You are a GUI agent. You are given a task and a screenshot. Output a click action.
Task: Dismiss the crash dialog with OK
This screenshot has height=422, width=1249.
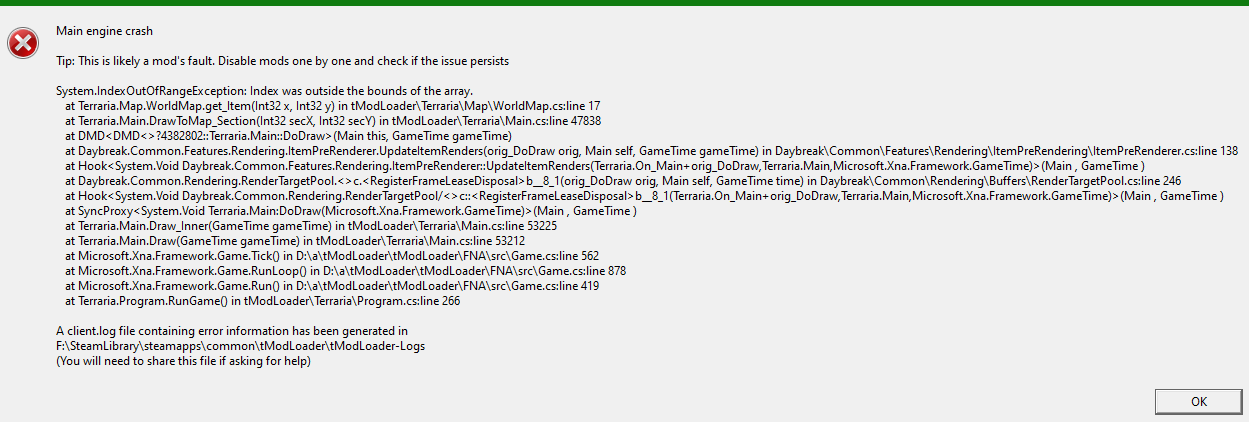pos(1197,401)
